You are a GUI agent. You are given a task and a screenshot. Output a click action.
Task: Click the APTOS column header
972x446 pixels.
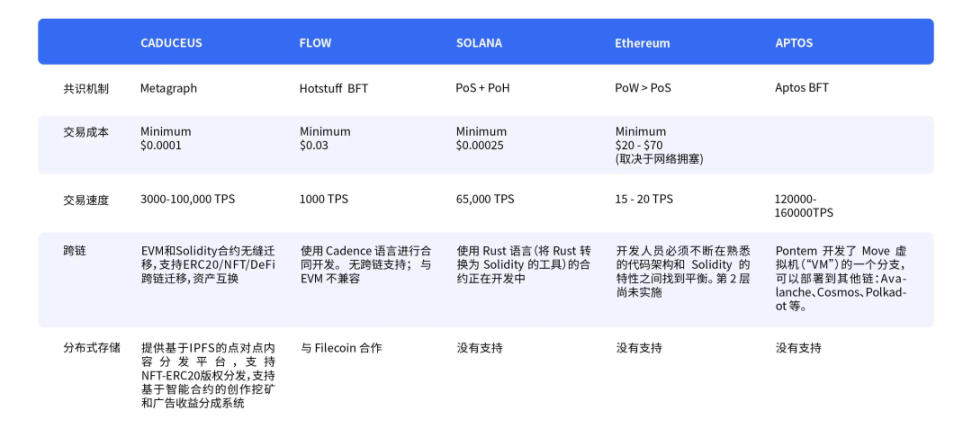797,44
